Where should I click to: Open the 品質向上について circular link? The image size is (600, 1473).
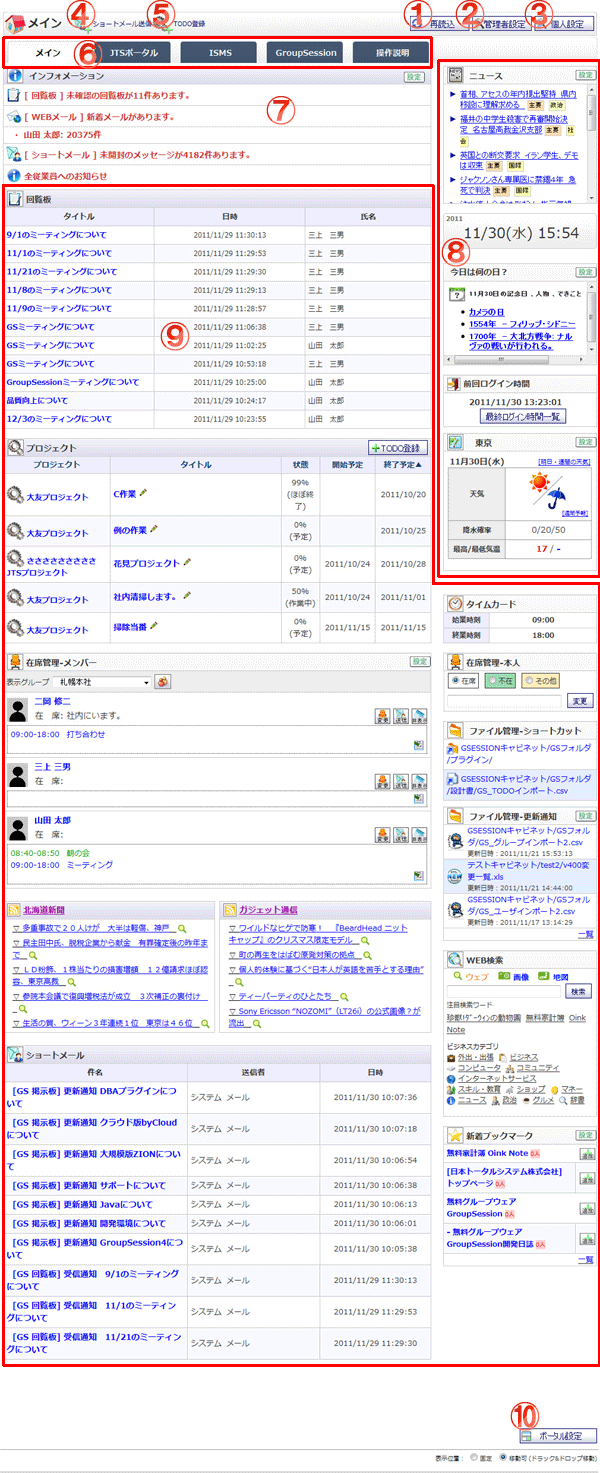pyautogui.click(x=36, y=400)
